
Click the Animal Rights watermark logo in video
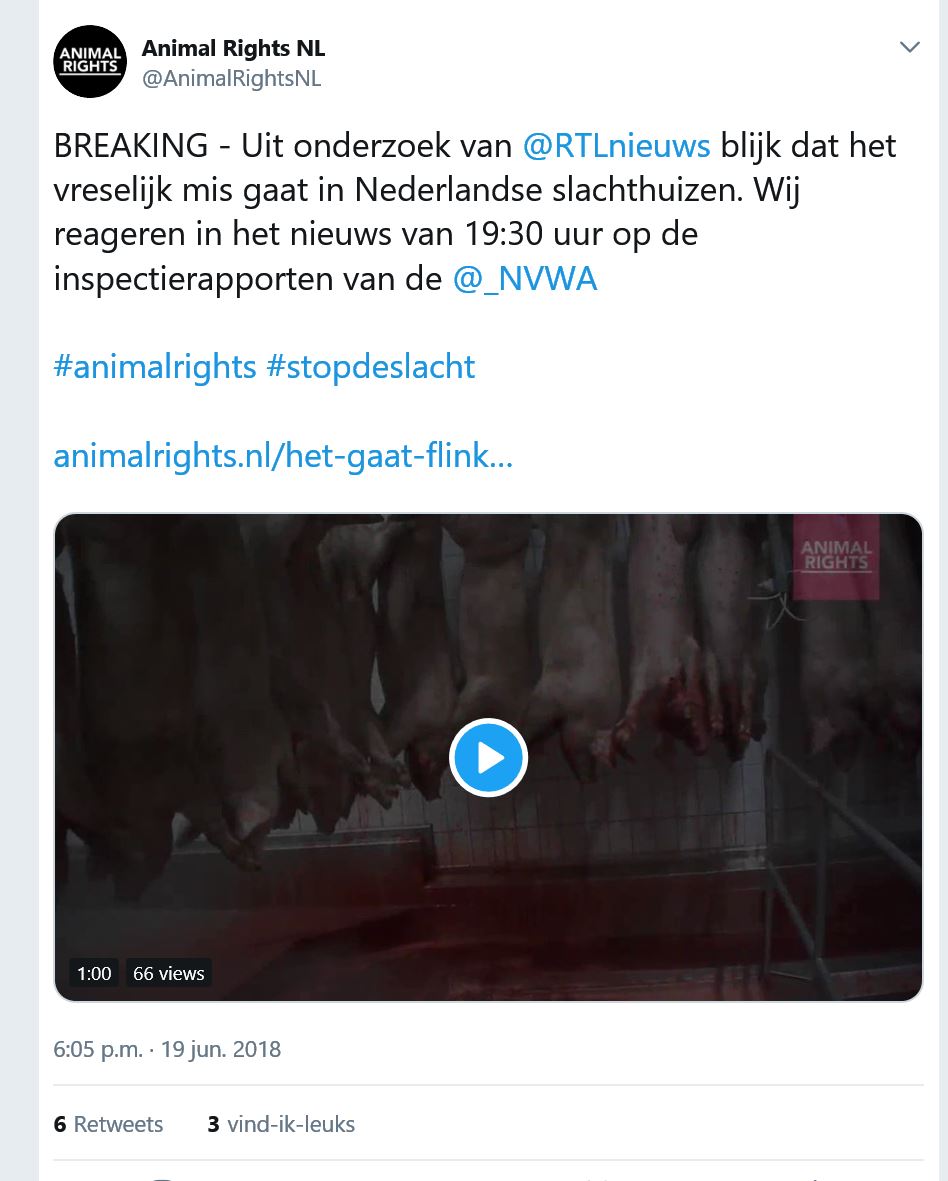click(836, 557)
